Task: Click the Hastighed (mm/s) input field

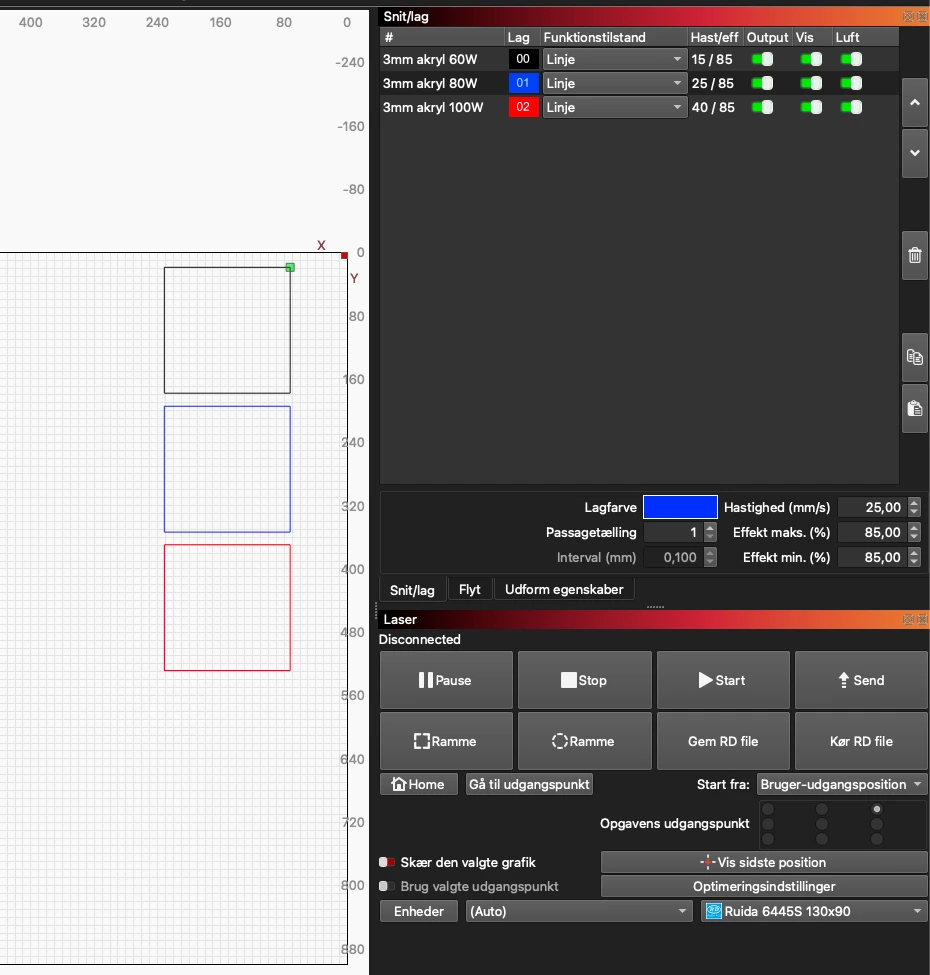Action: click(x=870, y=507)
